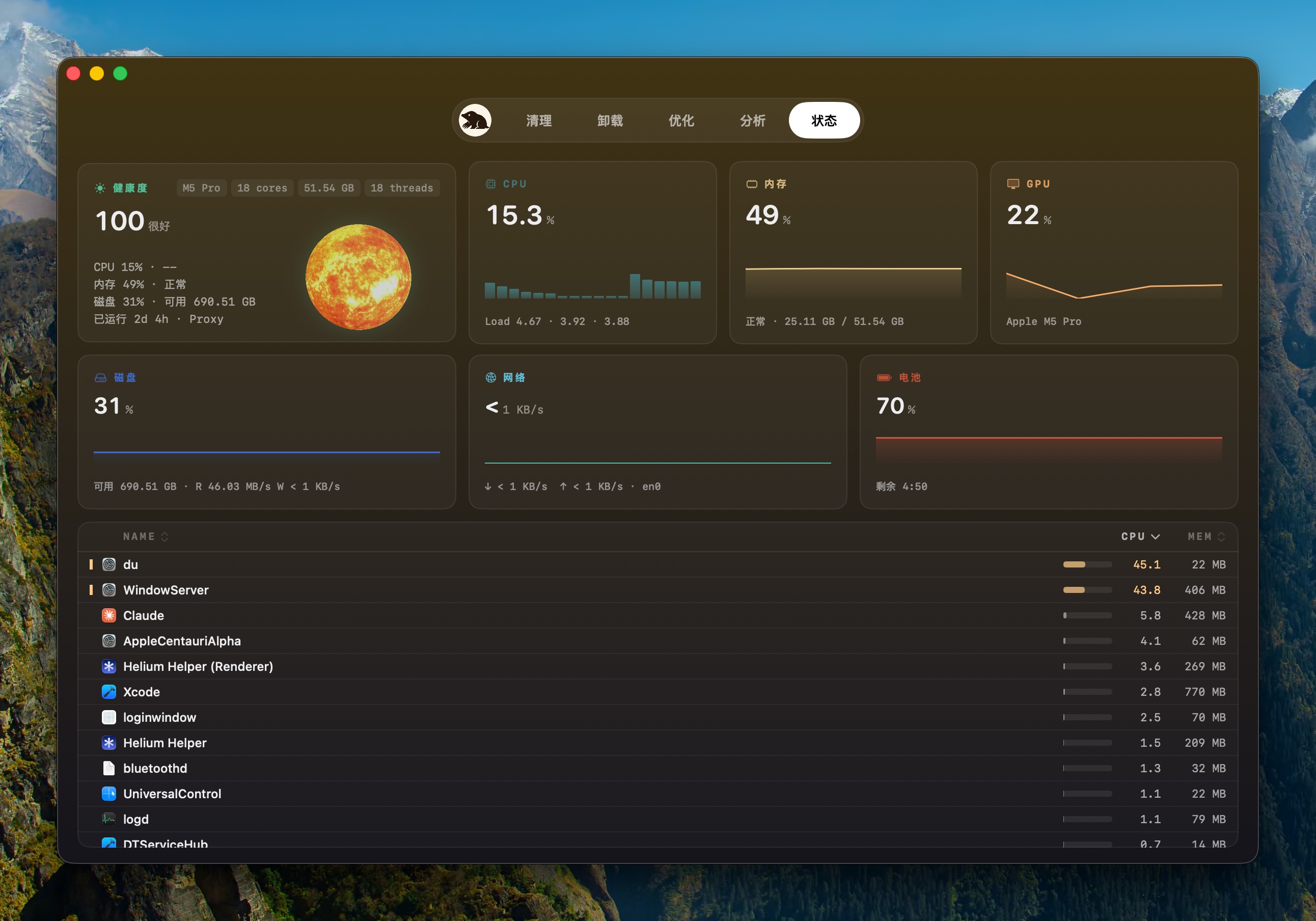The height and width of the screenshot is (921, 1316).
Task: Click the 51.54 GB memory tag
Action: tap(329, 188)
